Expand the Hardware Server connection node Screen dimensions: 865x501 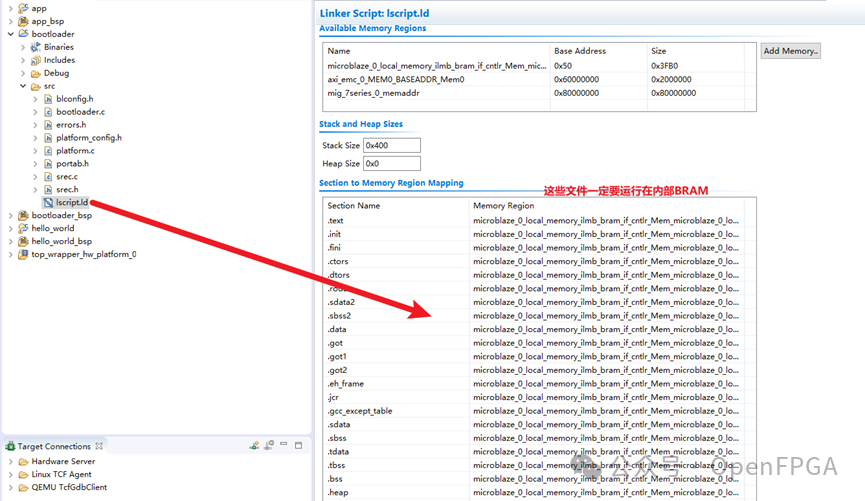pos(10,461)
